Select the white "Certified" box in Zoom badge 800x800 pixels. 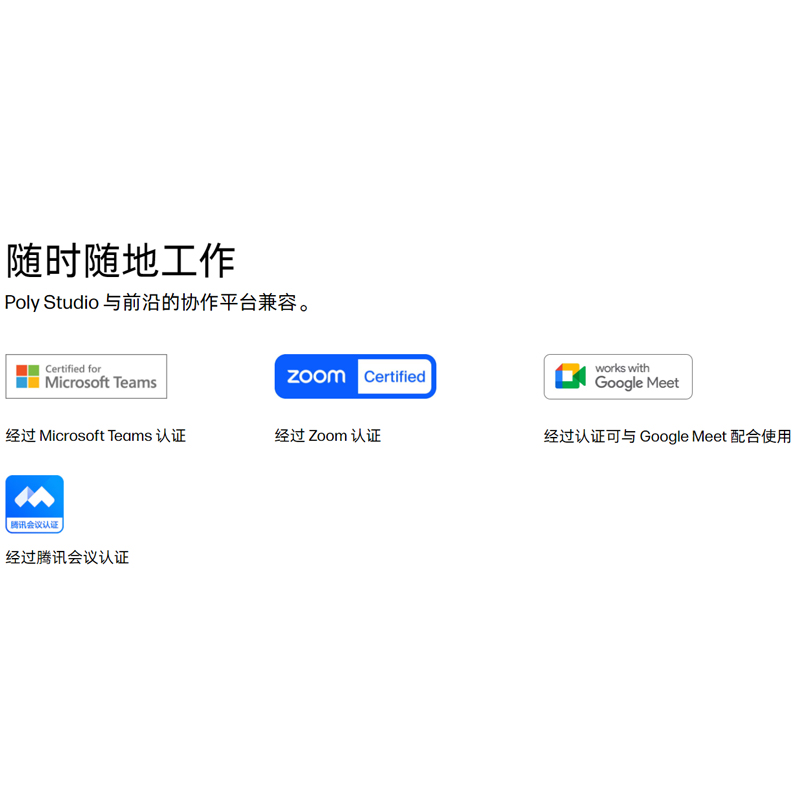tap(394, 377)
